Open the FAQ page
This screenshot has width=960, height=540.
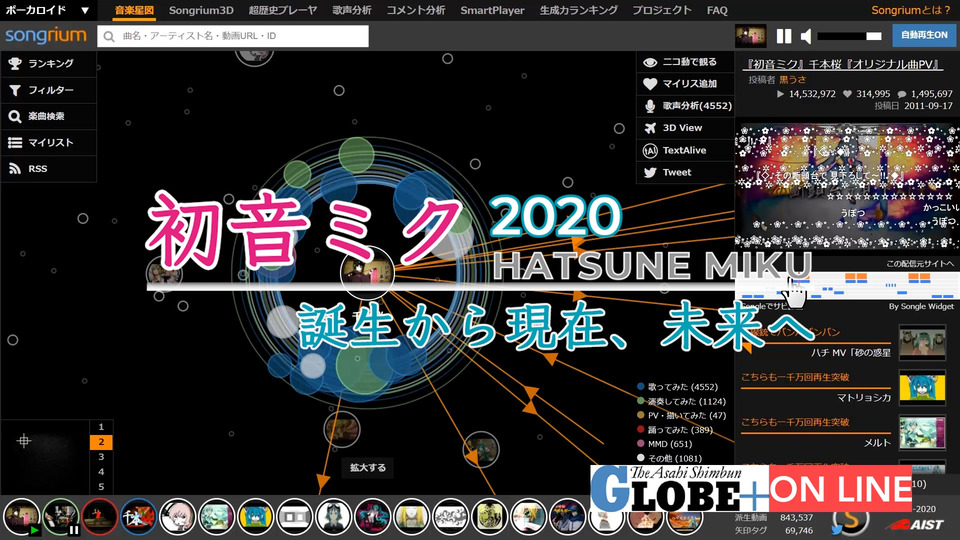coord(717,10)
